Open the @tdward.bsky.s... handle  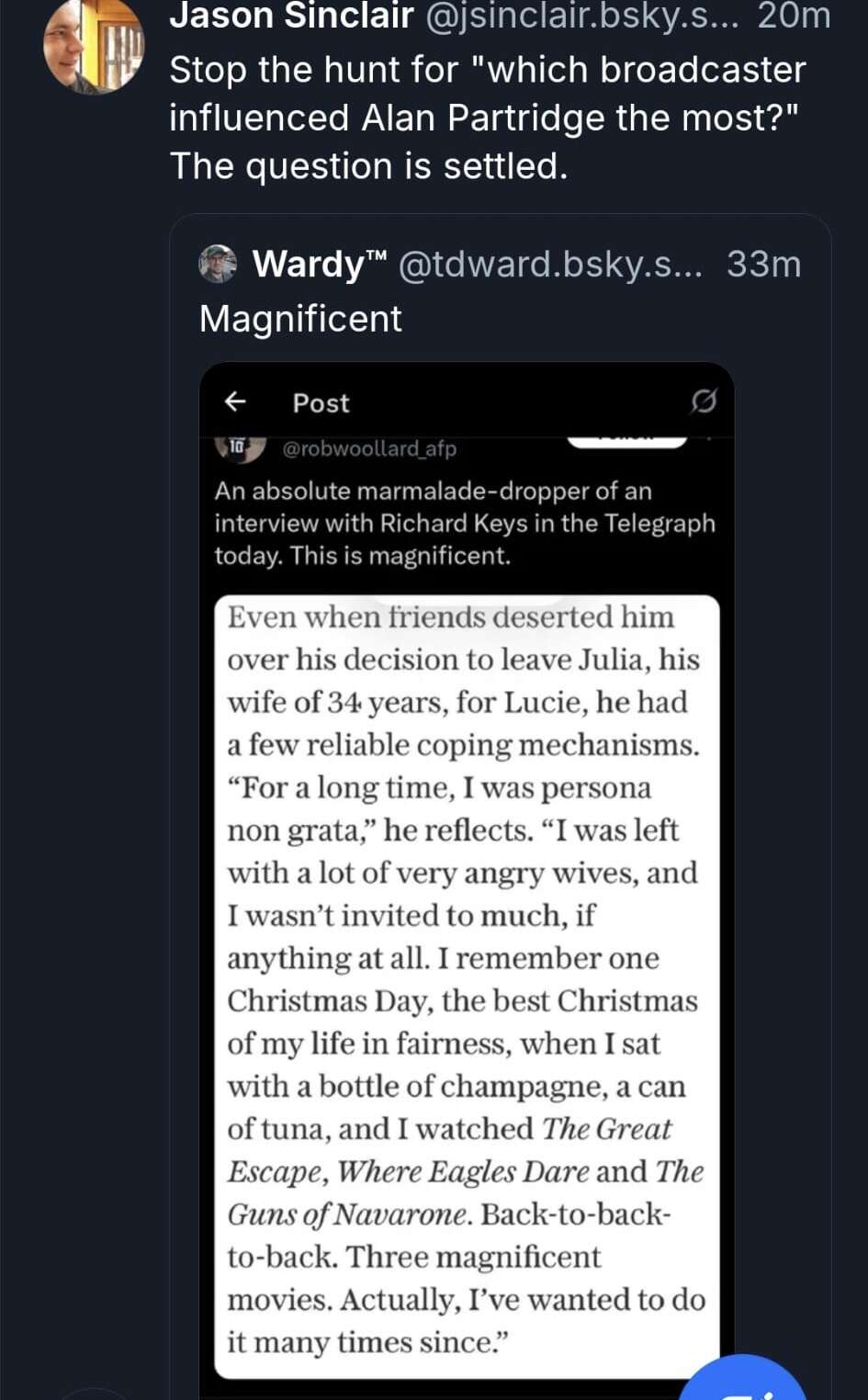pos(550,265)
